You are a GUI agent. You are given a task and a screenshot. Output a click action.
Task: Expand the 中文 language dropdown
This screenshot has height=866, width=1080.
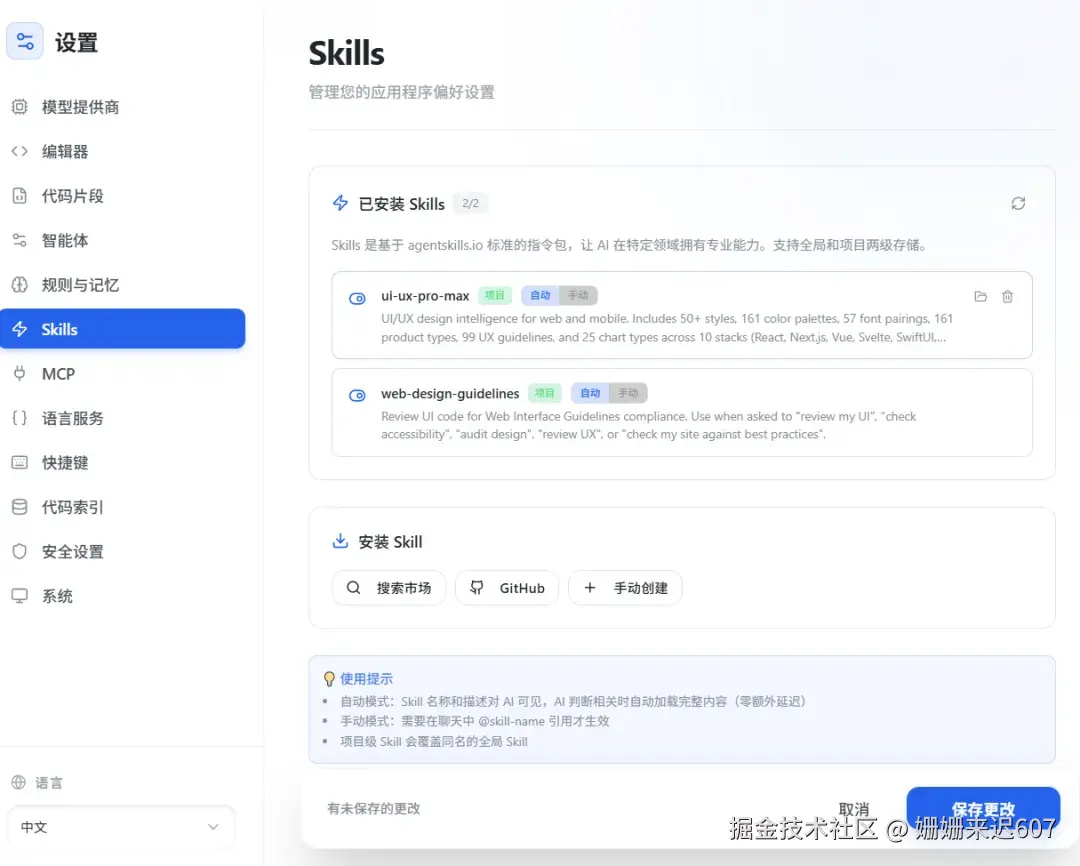[x=120, y=827]
